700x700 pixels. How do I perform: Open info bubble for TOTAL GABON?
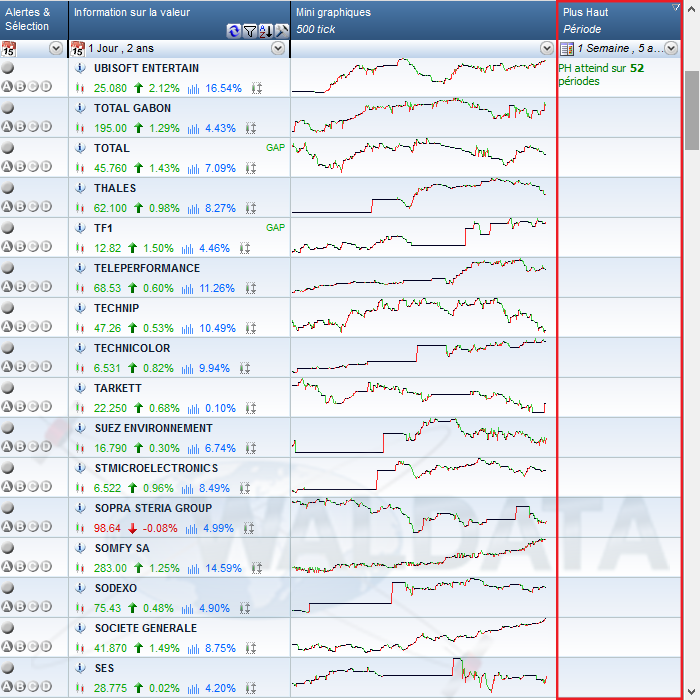[80, 108]
